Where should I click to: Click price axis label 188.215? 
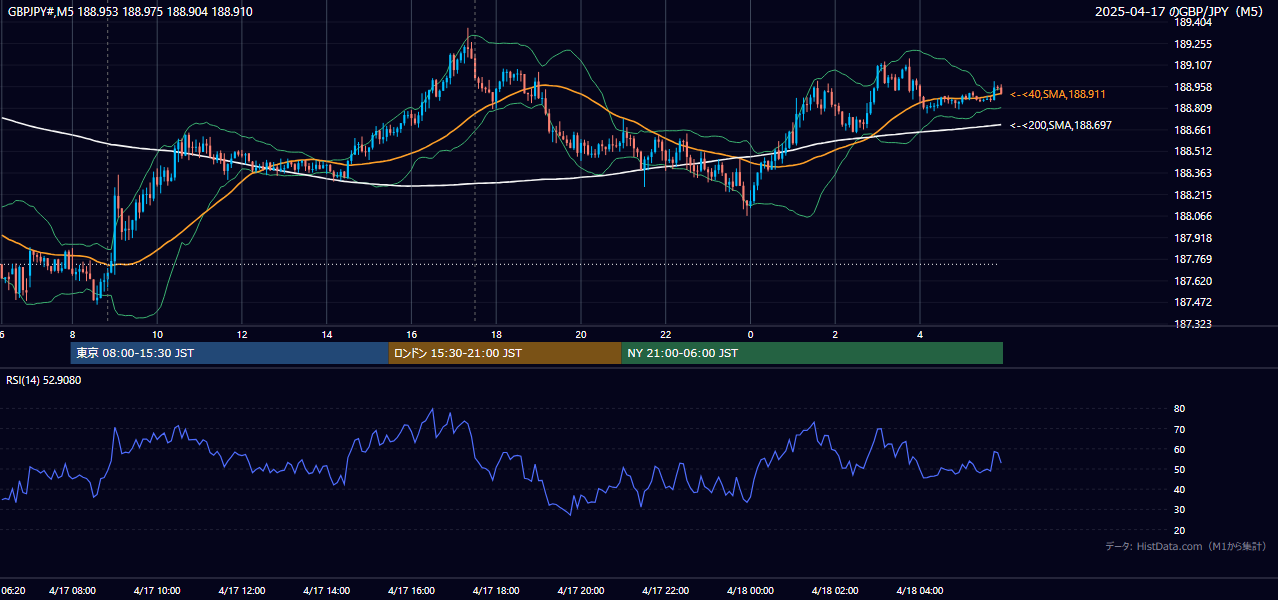[1193, 195]
